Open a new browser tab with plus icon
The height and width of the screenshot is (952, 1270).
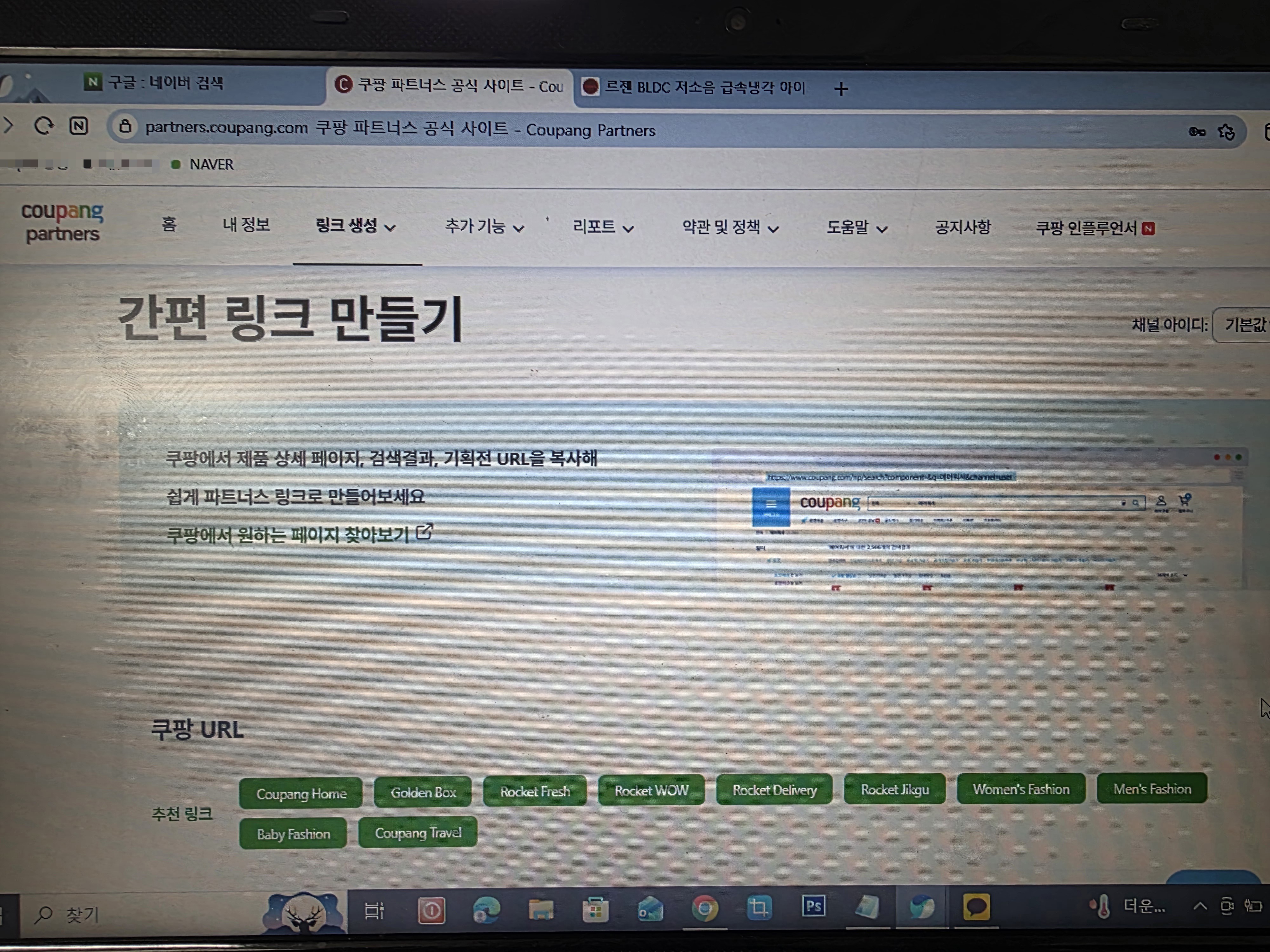coord(841,89)
